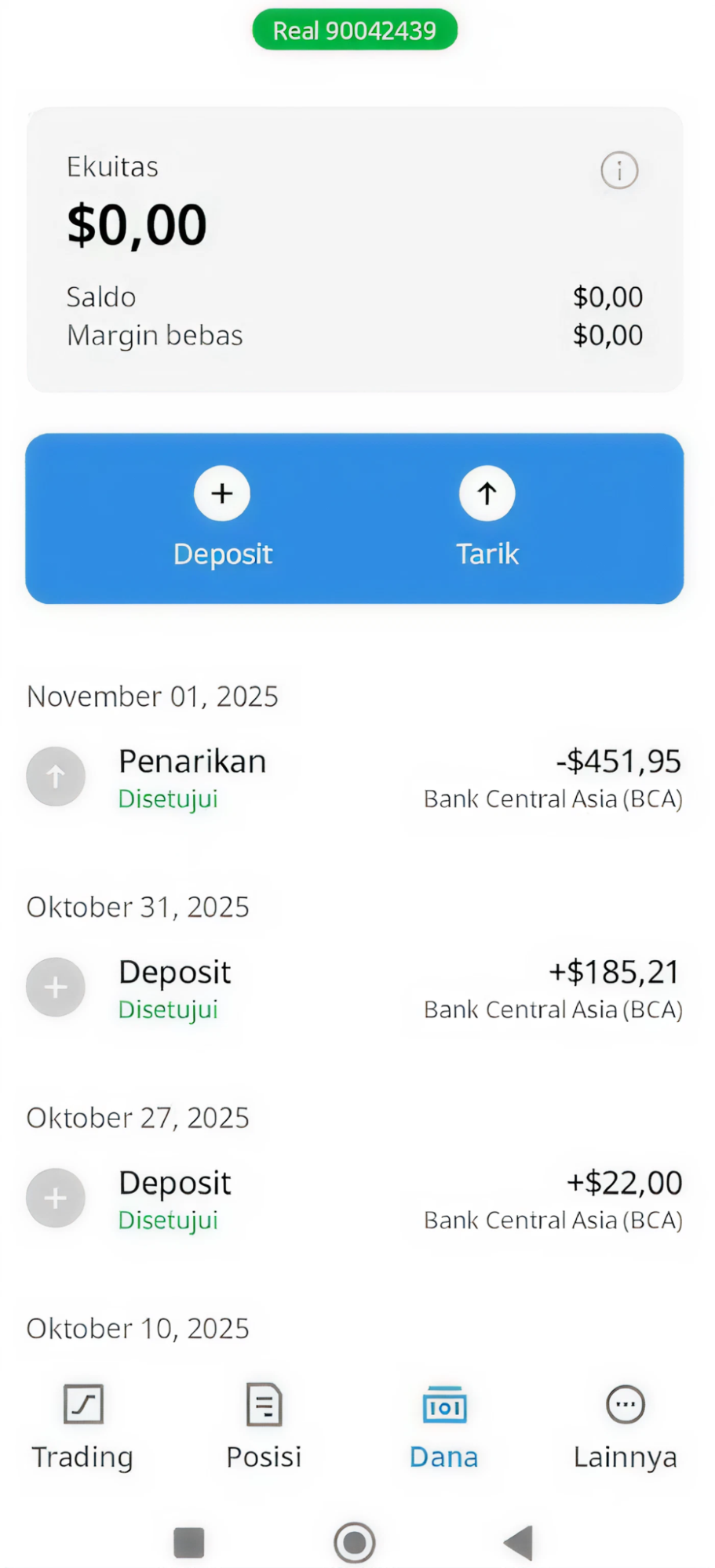
Task: Click the Deposit label in blue panel
Action: pos(223,554)
